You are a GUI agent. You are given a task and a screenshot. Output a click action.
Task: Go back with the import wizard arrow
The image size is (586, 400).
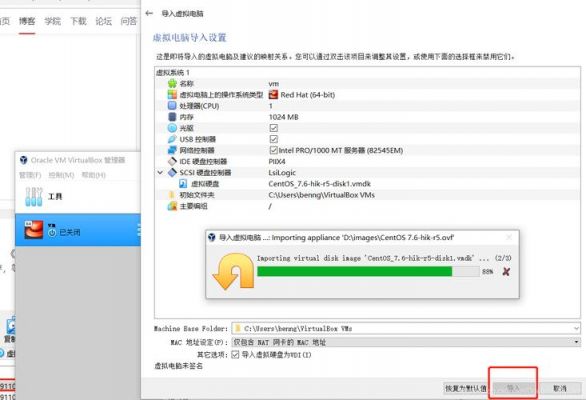point(149,13)
